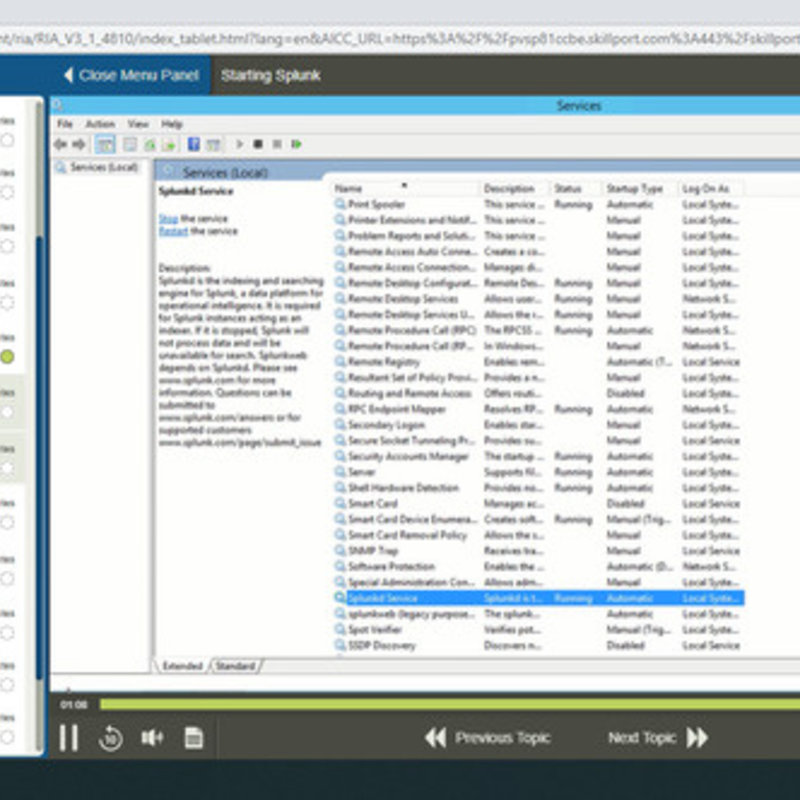Select Routing and Remote Access service

(539, 393)
